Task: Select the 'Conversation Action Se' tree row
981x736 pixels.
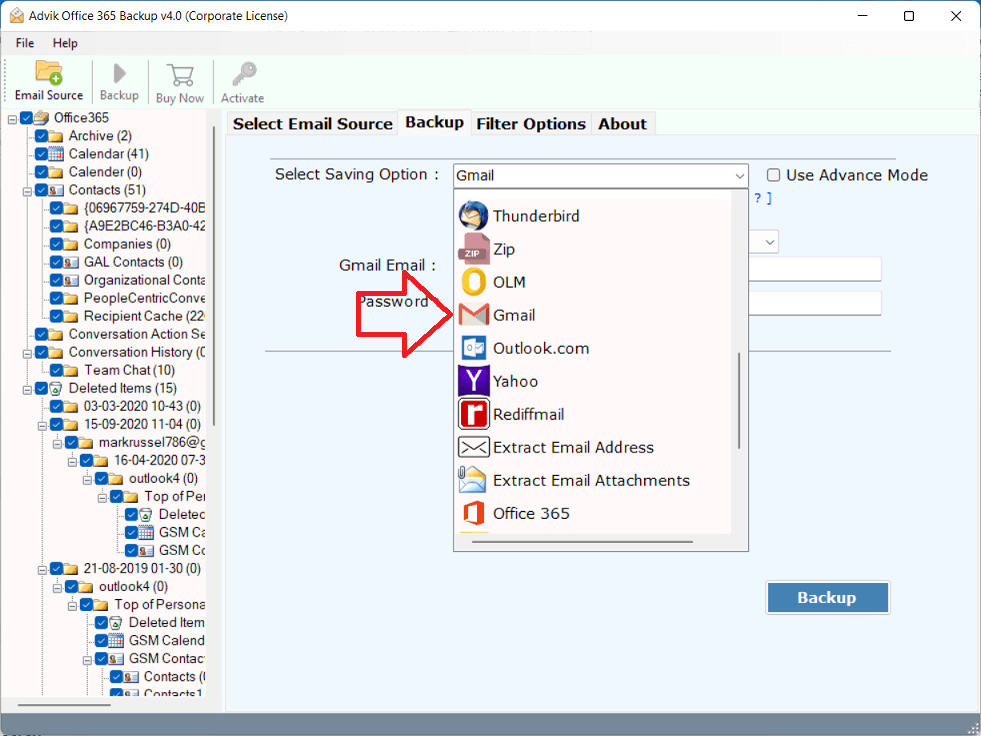Action: pyautogui.click(x=136, y=334)
